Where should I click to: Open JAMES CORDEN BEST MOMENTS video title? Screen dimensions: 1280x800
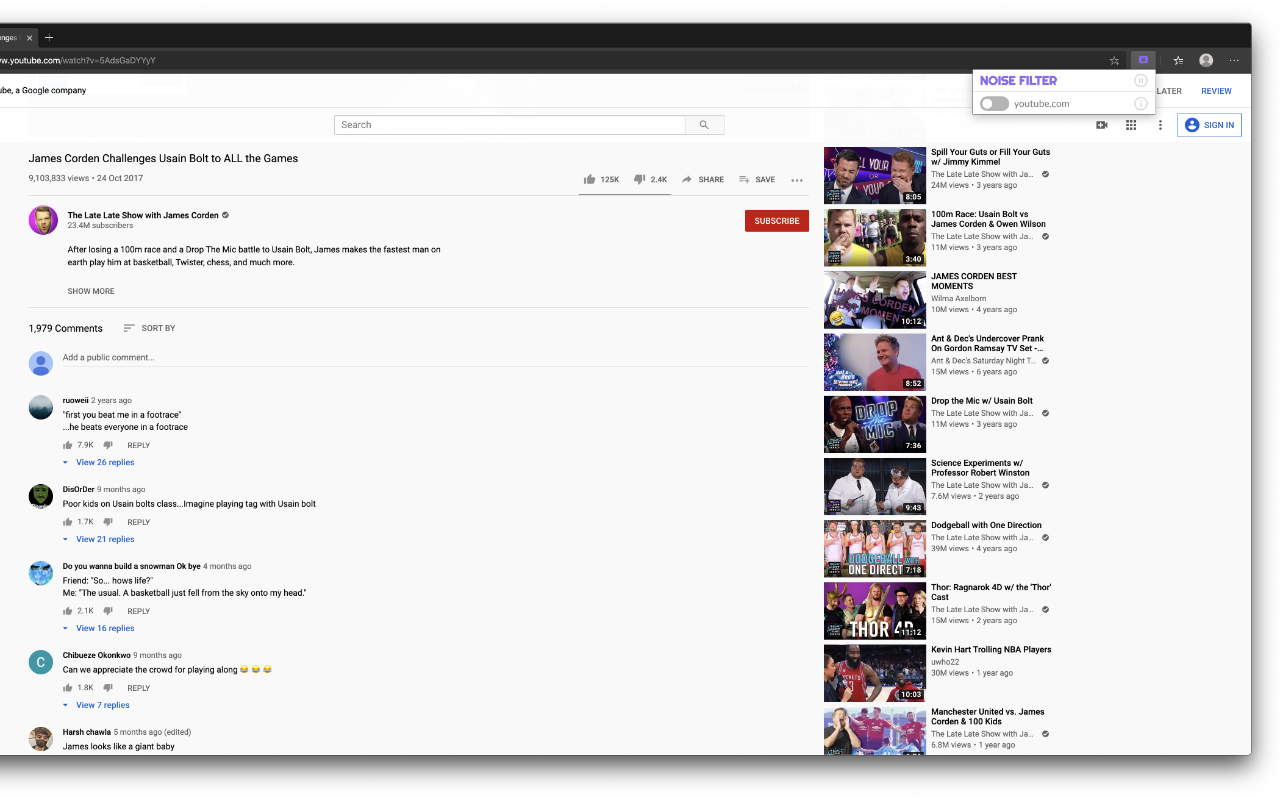tap(975, 281)
